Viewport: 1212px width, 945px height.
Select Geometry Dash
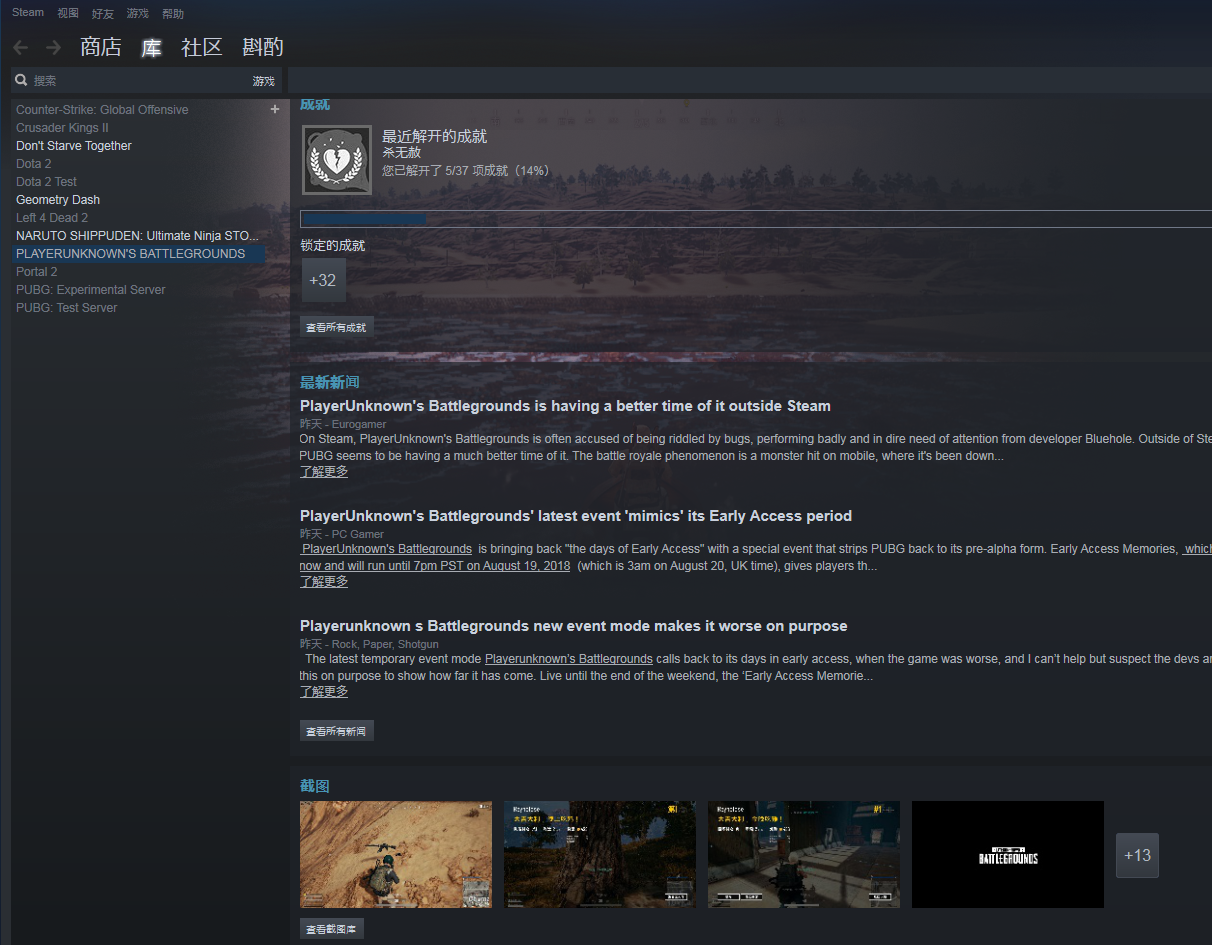coord(58,200)
